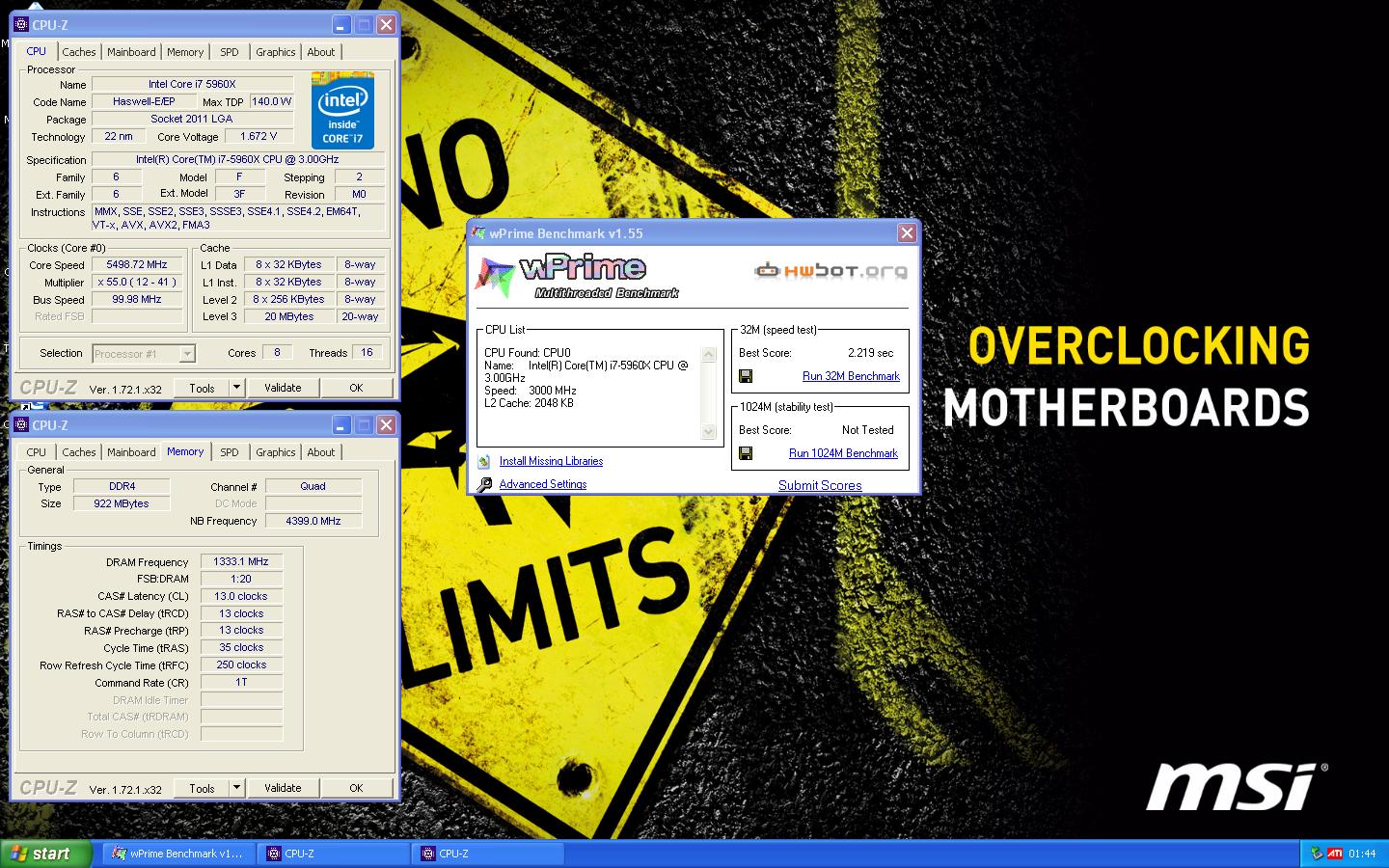Switch to SPD tab in lower CPU-Z window
The image size is (1389, 868).
click(x=230, y=452)
